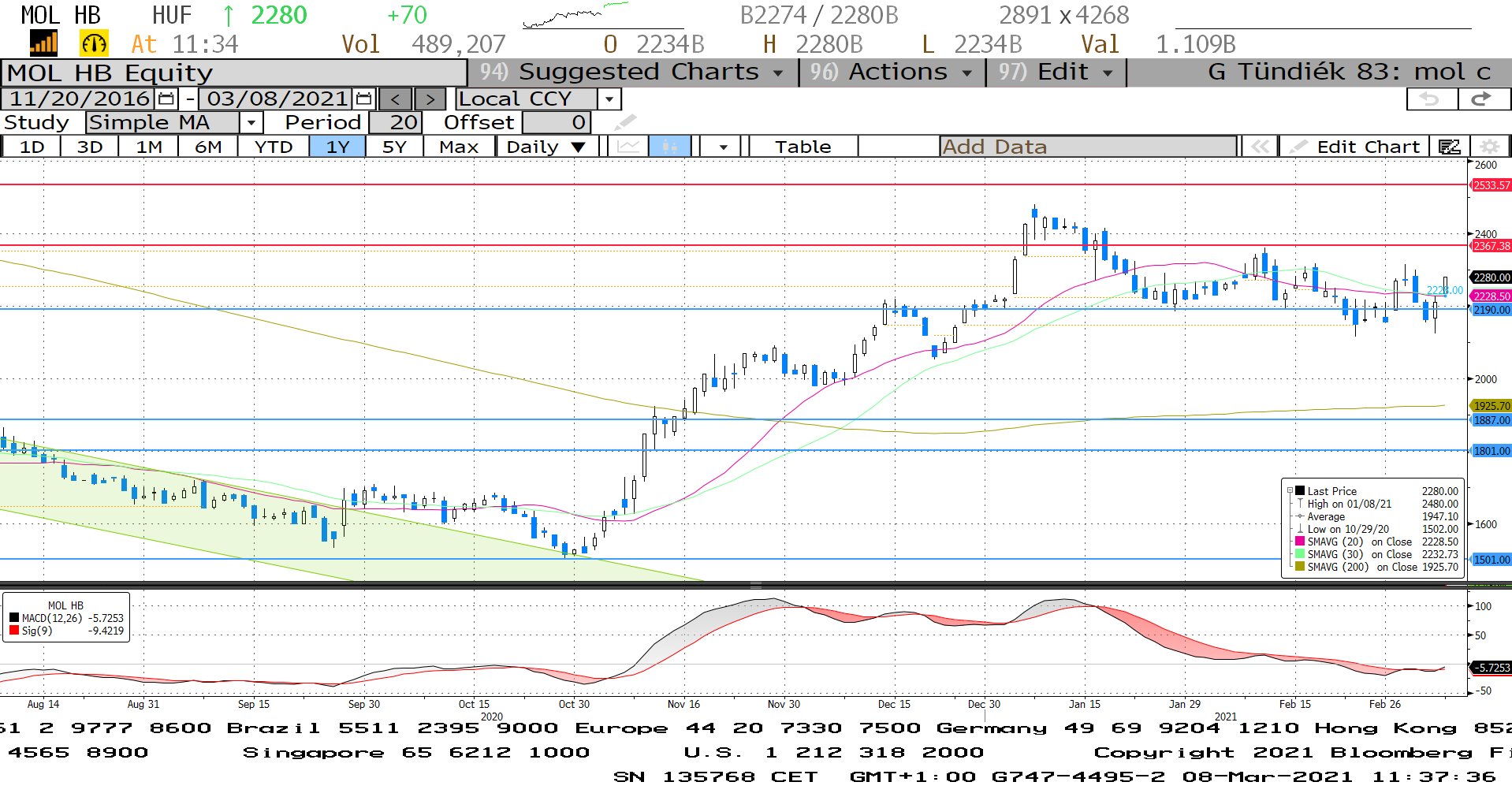Click the Table button

(x=803, y=147)
